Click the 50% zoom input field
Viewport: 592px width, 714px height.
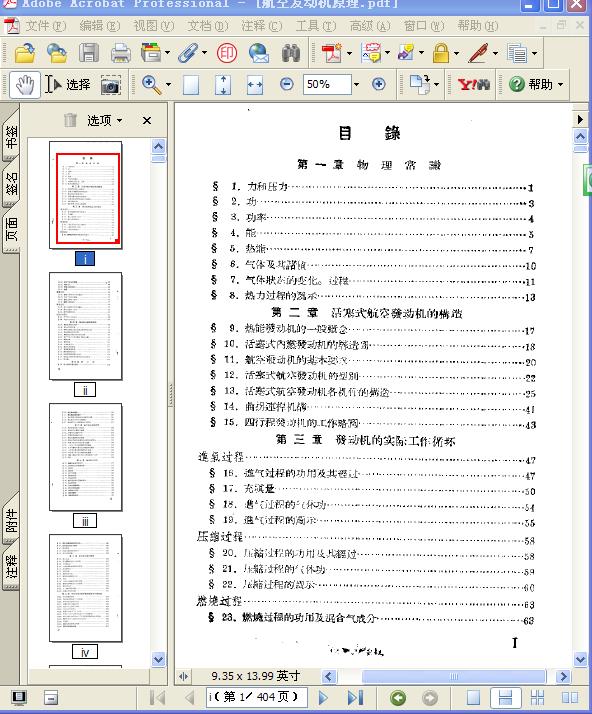tap(327, 84)
